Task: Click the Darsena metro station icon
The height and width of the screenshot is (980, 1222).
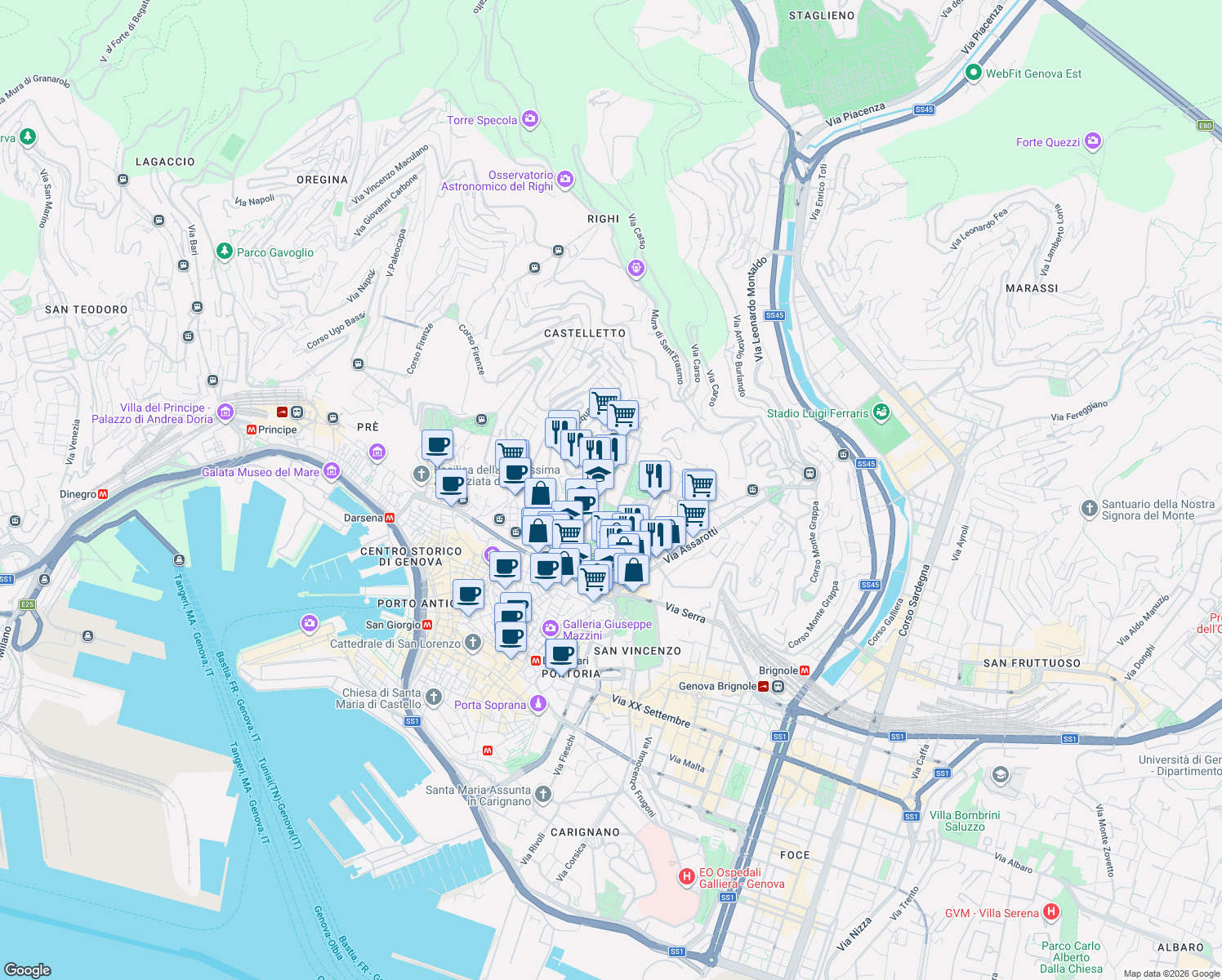Action: click(x=390, y=518)
